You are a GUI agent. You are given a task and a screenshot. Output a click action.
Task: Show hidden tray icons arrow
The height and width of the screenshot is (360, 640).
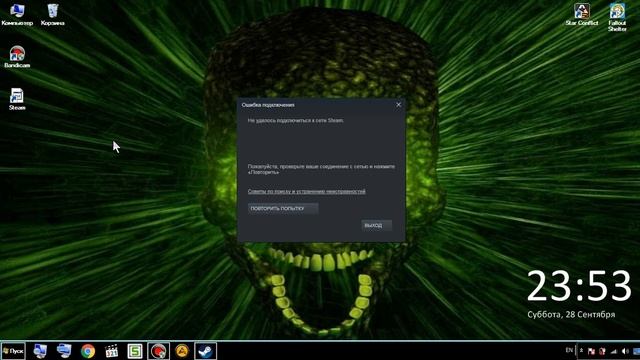point(581,351)
